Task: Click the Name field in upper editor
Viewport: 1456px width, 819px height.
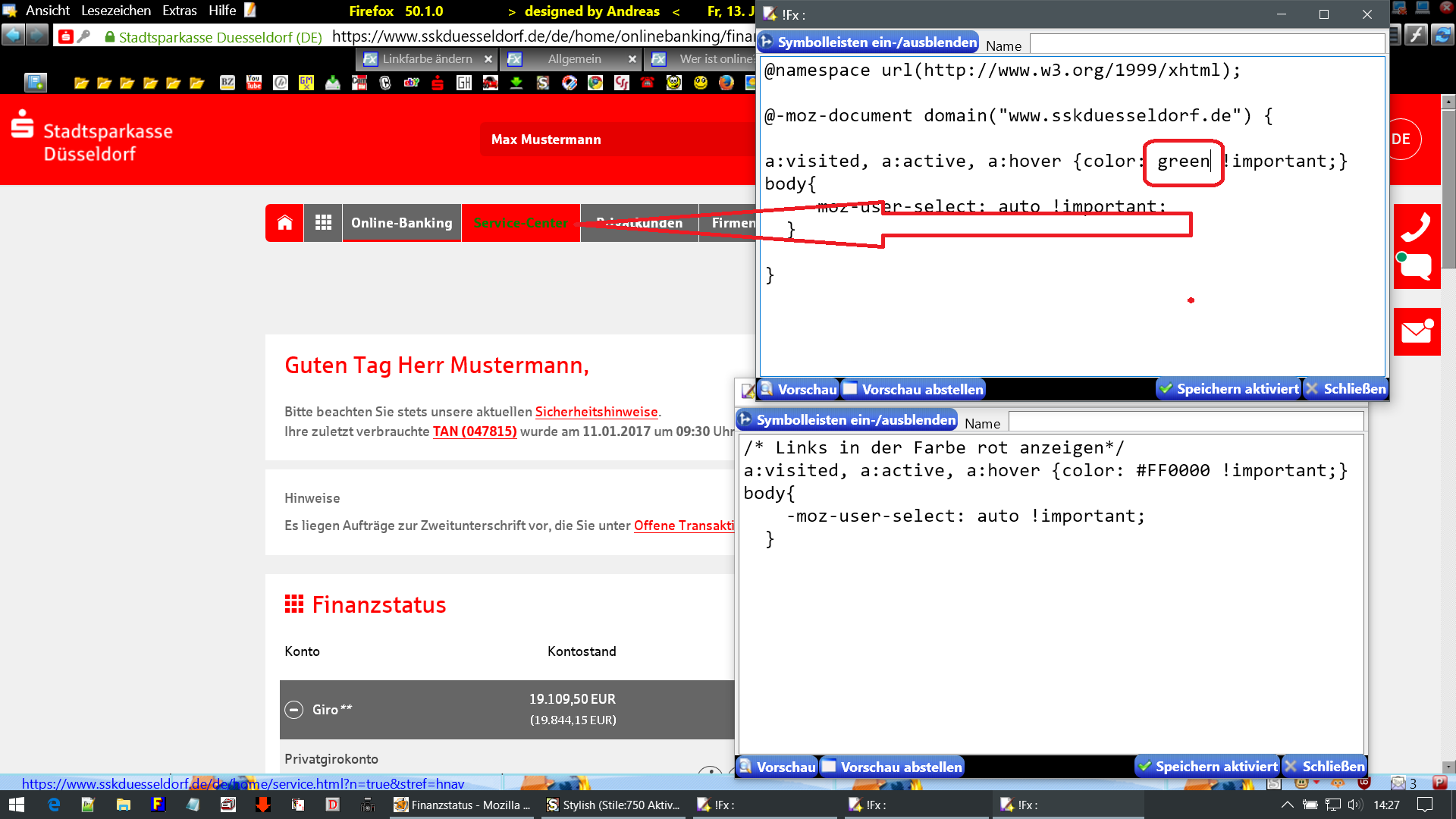Action: coord(1206,45)
